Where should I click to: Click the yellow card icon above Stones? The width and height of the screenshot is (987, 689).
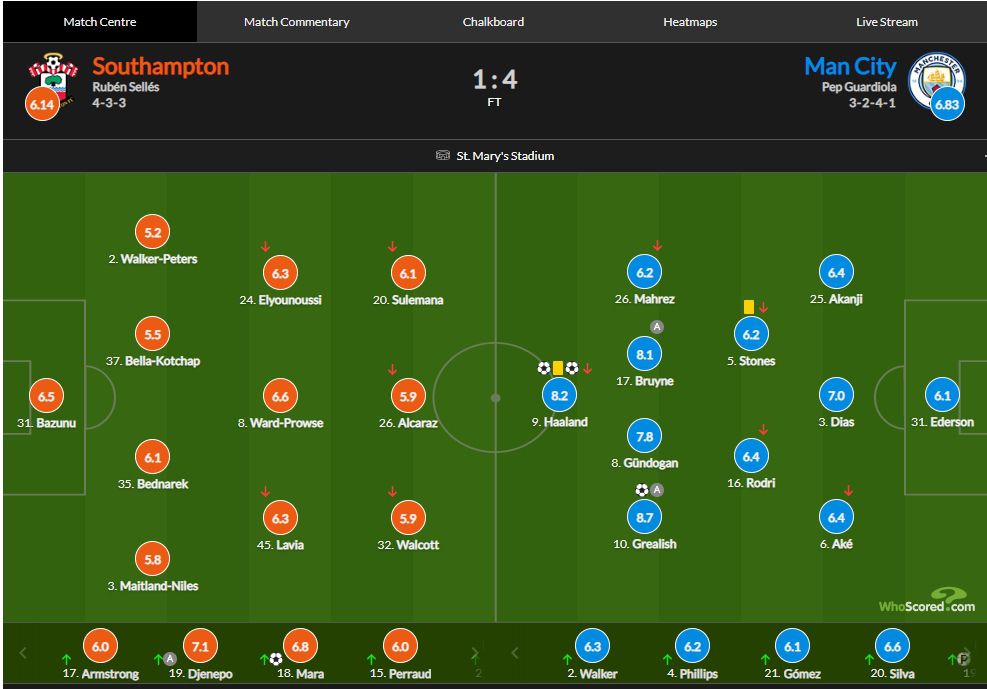[x=748, y=307]
